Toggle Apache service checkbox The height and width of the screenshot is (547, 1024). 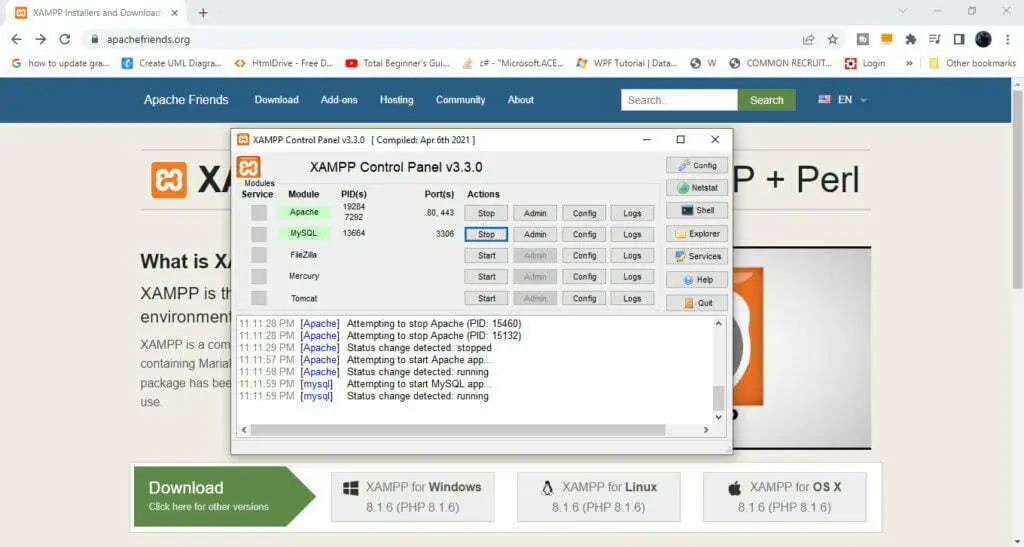pyautogui.click(x=259, y=213)
